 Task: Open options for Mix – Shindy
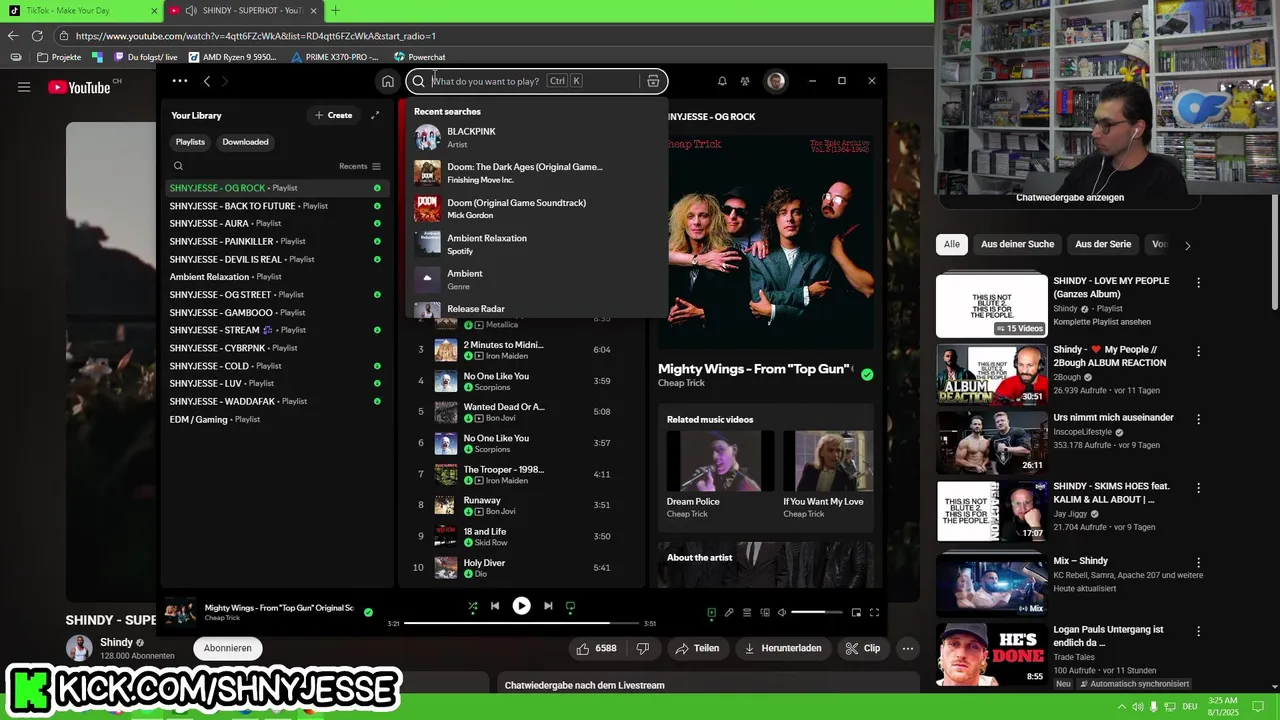(1198, 563)
